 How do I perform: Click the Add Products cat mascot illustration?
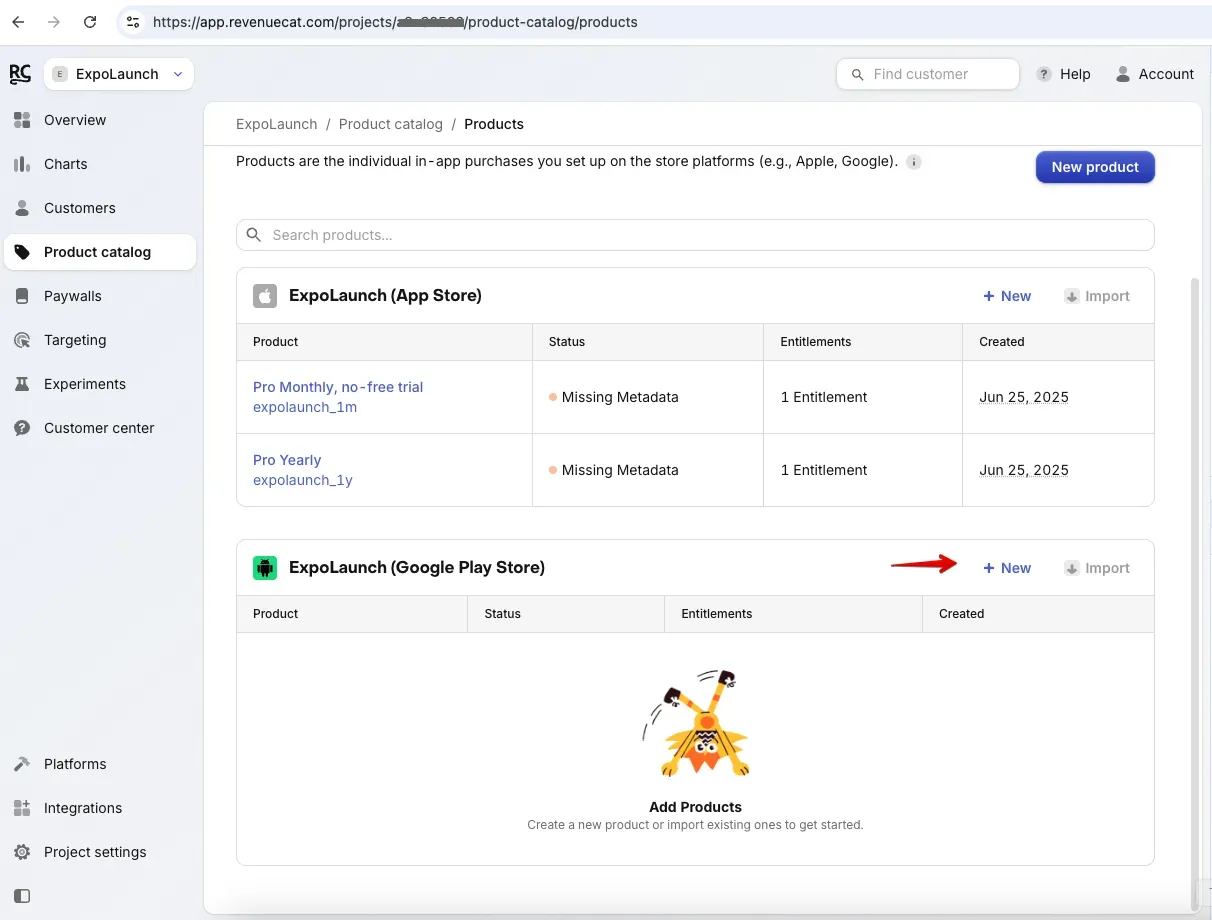695,723
